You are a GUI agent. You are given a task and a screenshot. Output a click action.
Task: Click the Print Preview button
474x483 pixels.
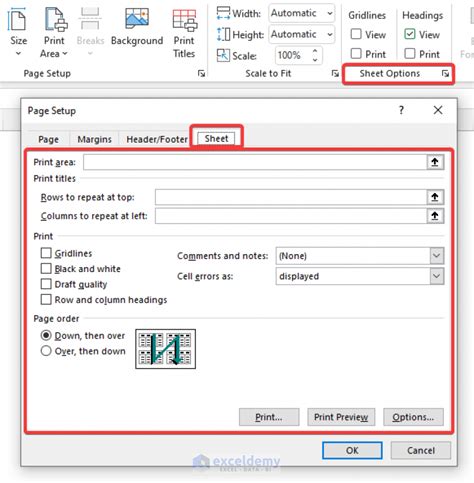341,417
